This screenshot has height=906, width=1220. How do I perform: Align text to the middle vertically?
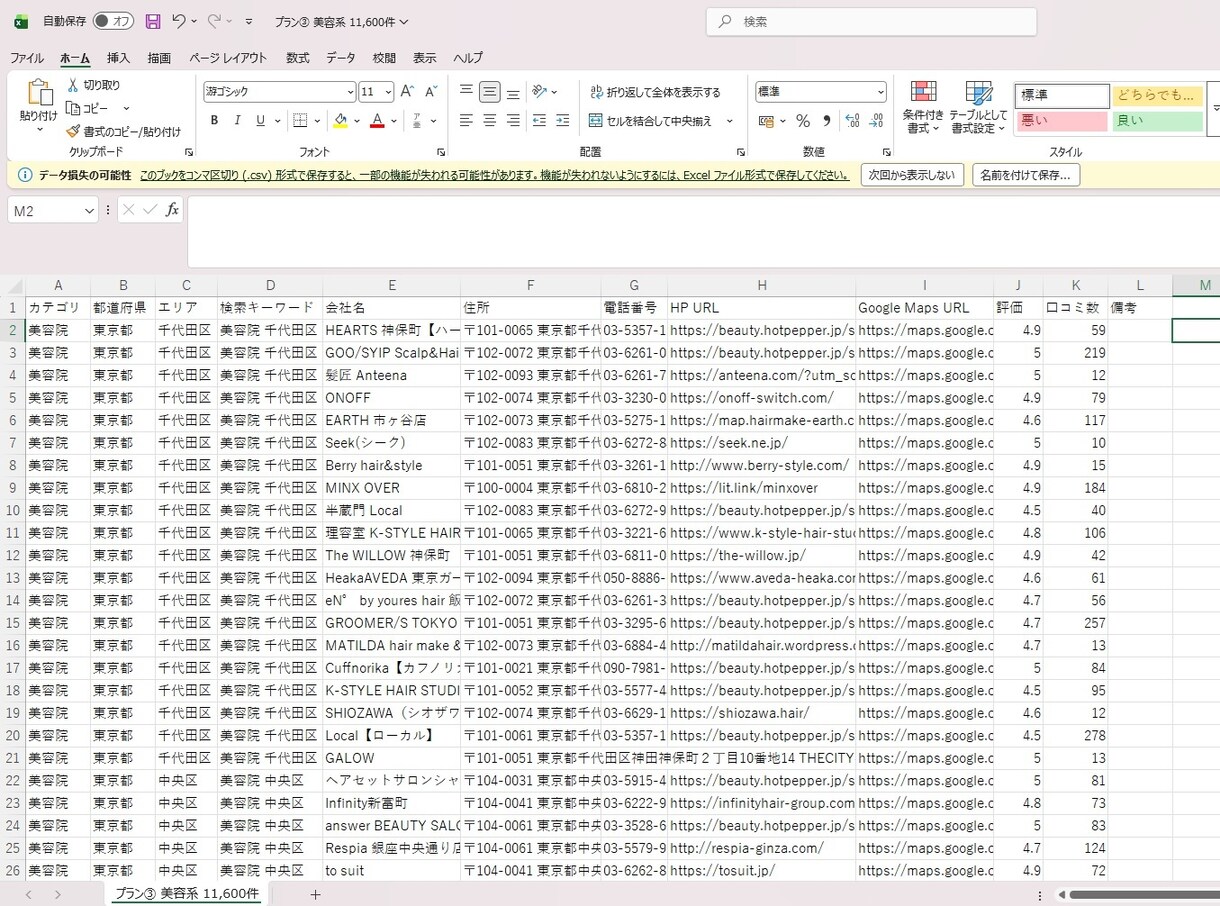click(490, 91)
